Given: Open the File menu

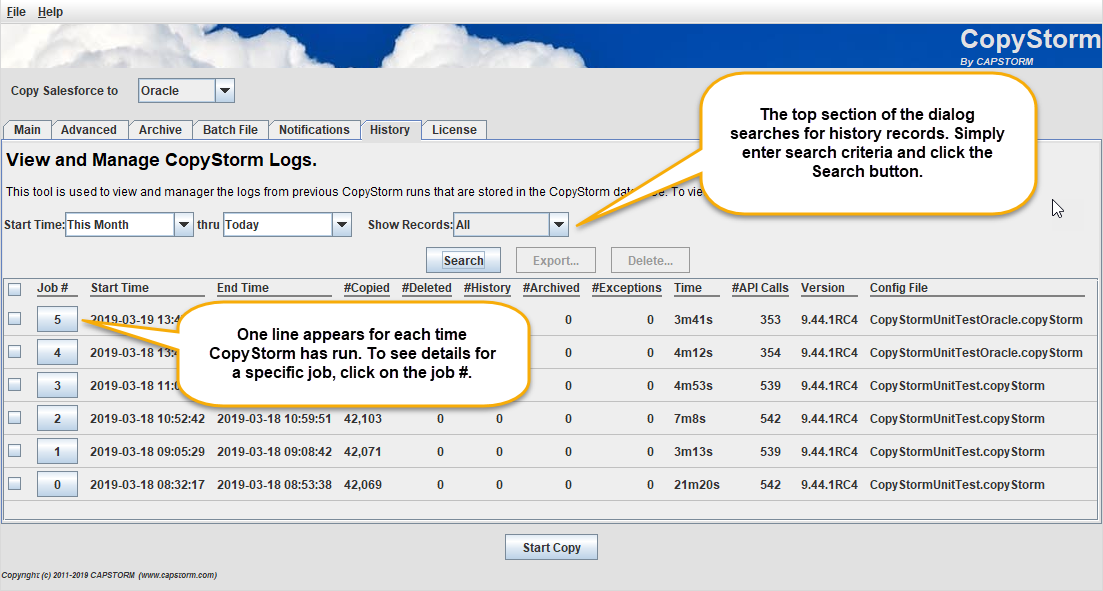Looking at the screenshot, I should pos(16,12).
